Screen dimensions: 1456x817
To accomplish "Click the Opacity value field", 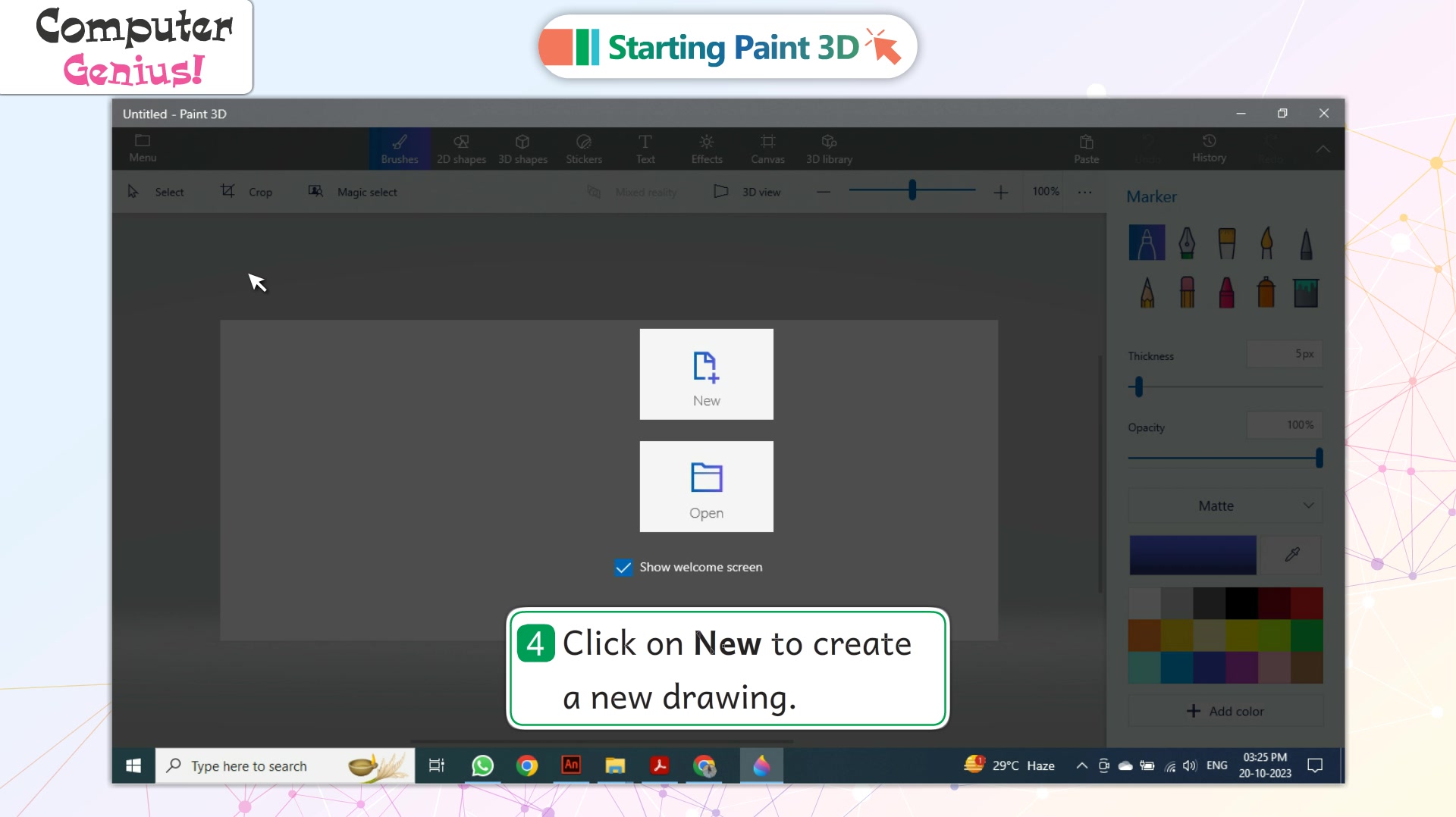I will [x=1285, y=425].
